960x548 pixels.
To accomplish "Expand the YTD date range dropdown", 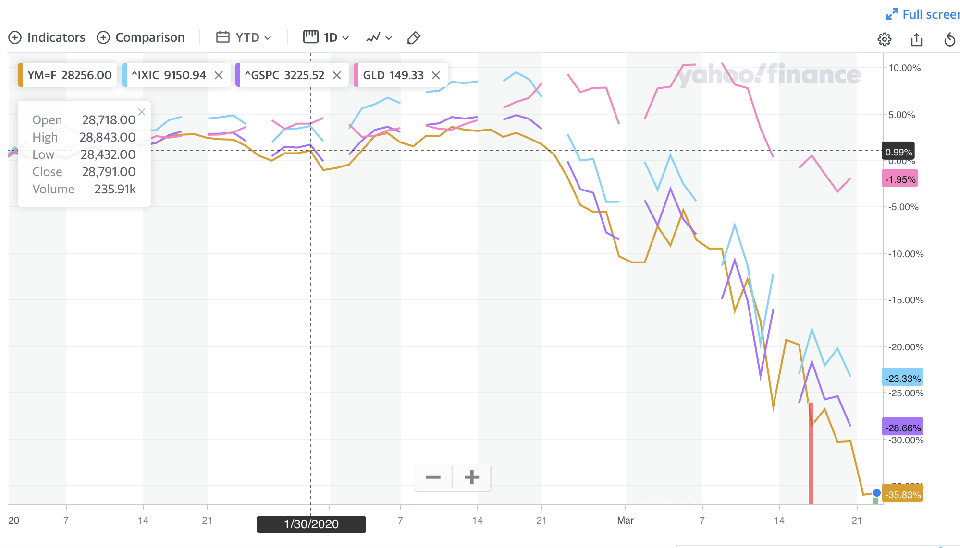I will coord(243,38).
